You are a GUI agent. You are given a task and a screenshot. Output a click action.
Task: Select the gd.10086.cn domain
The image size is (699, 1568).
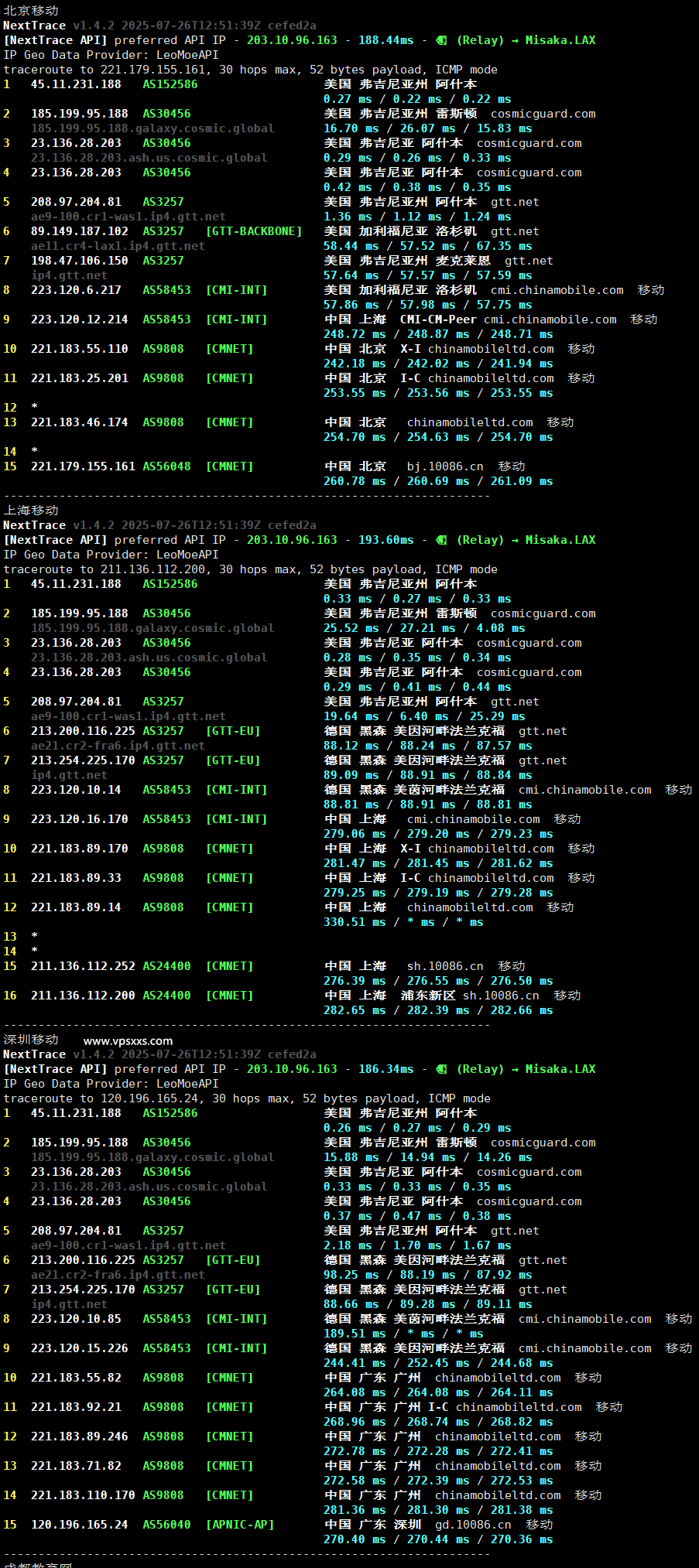pyautogui.click(x=473, y=1525)
